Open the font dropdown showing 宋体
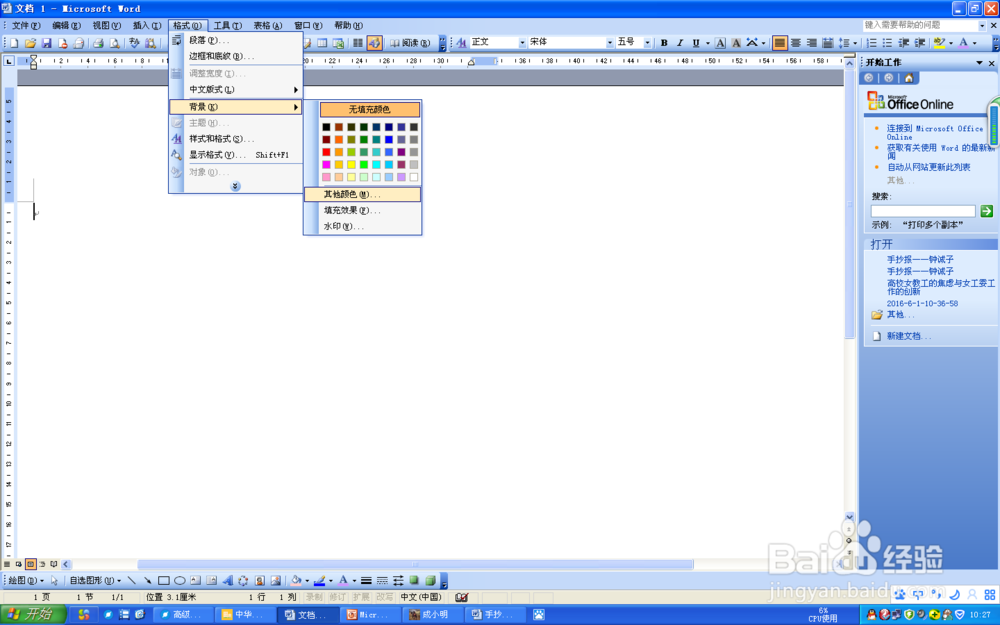Screen dimensions: 1000x625 pos(610,43)
